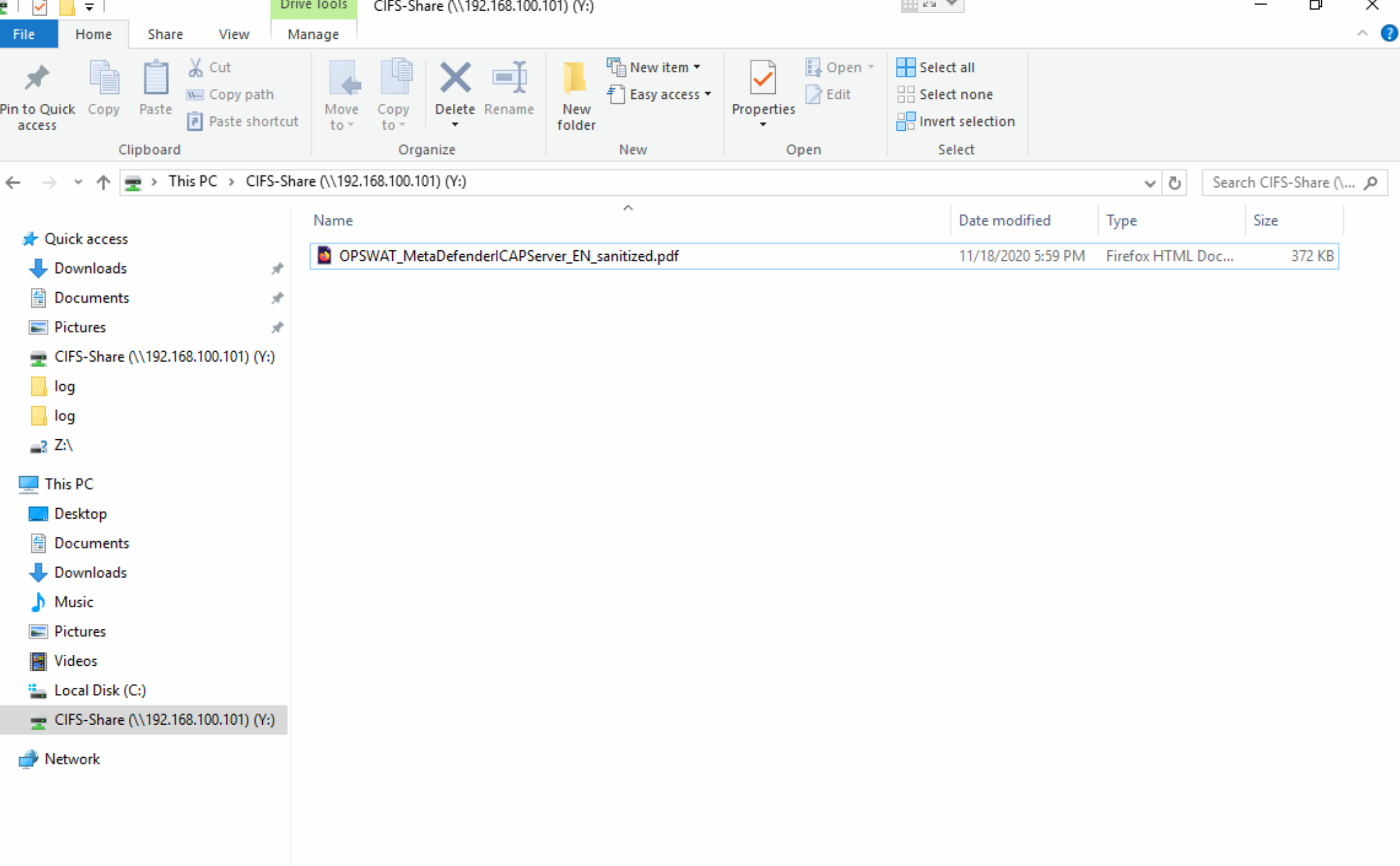Click Paste shortcut in ribbon
The width and height of the screenshot is (1400, 866).
[x=243, y=121]
